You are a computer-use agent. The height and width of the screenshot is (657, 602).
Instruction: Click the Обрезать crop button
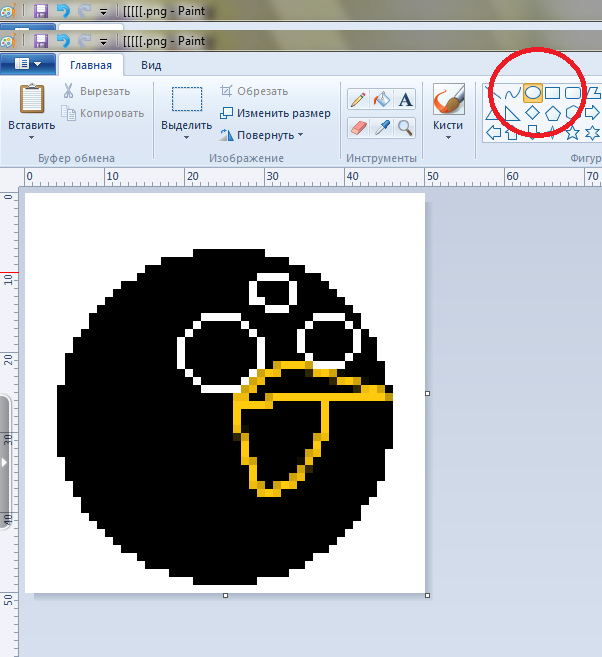254,91
